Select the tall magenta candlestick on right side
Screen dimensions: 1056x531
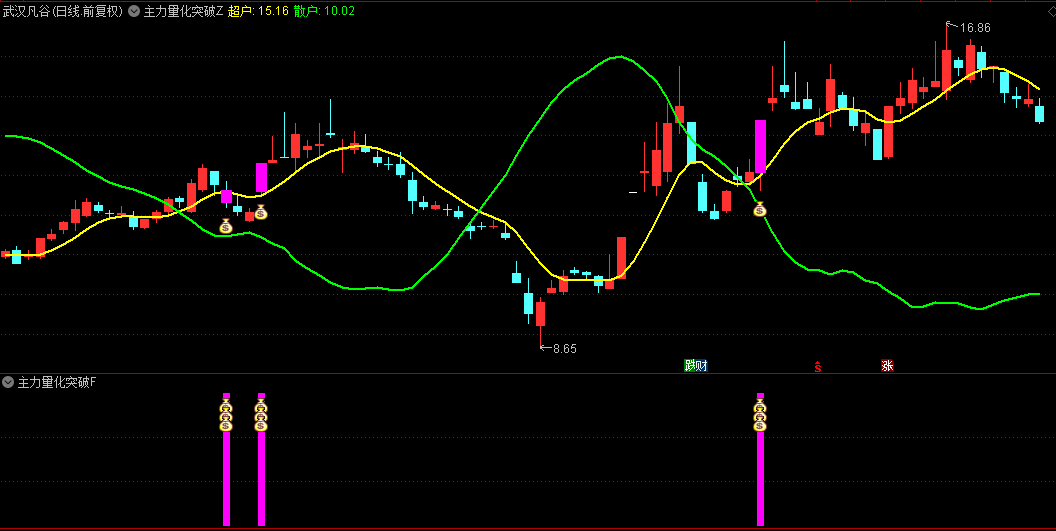760,146
